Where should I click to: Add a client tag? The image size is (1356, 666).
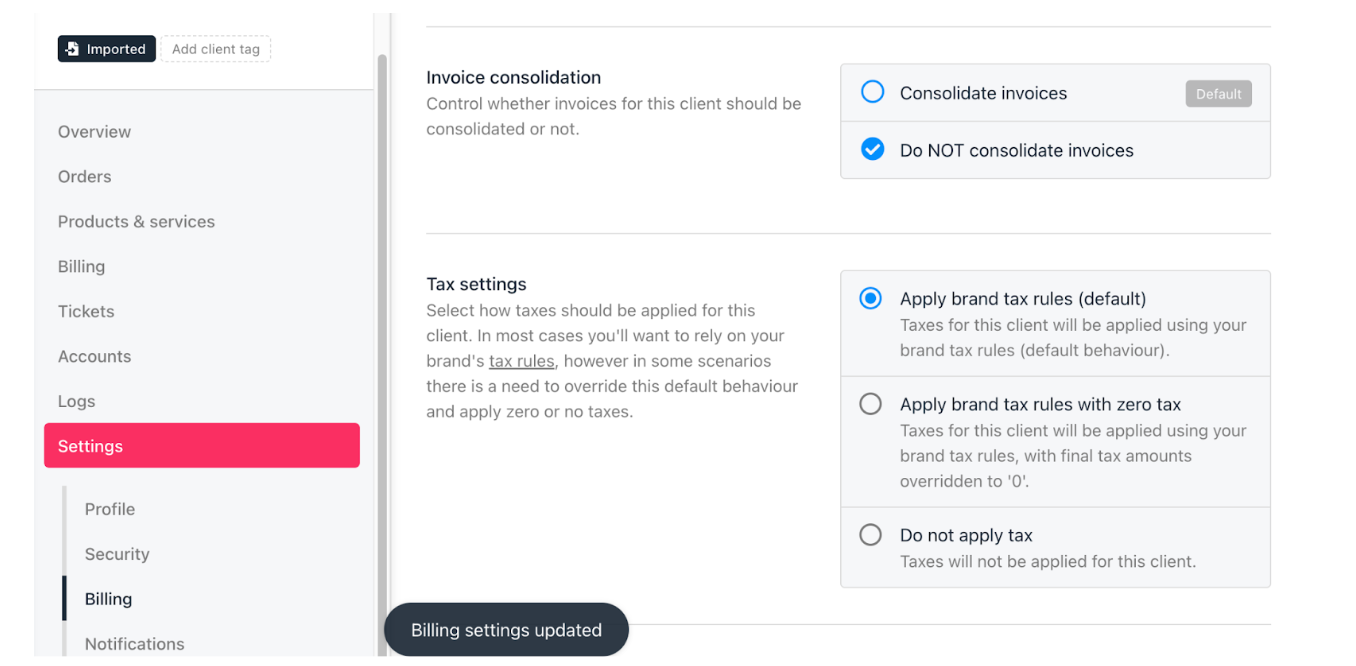click(216, 49)
